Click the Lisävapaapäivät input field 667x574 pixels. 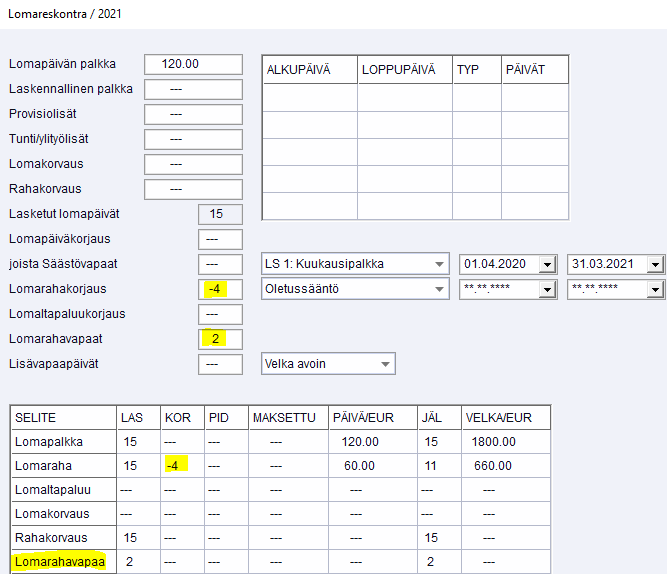pos(220,364)
